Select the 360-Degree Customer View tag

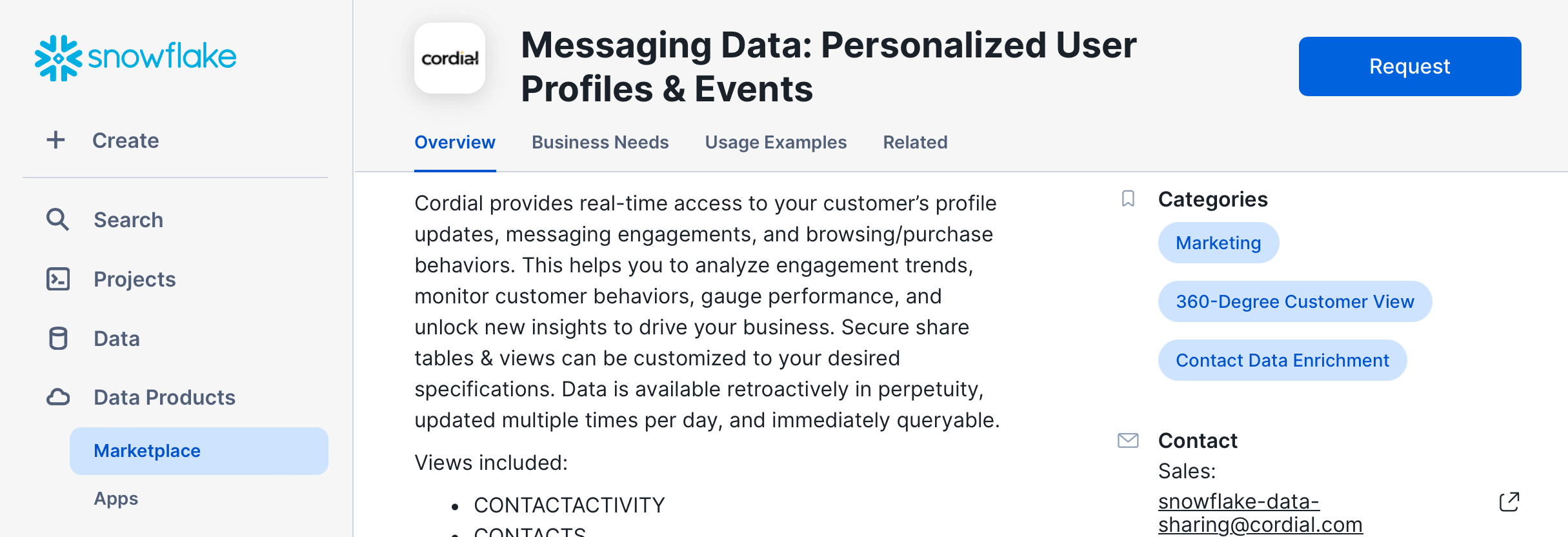click(1294, 301)
